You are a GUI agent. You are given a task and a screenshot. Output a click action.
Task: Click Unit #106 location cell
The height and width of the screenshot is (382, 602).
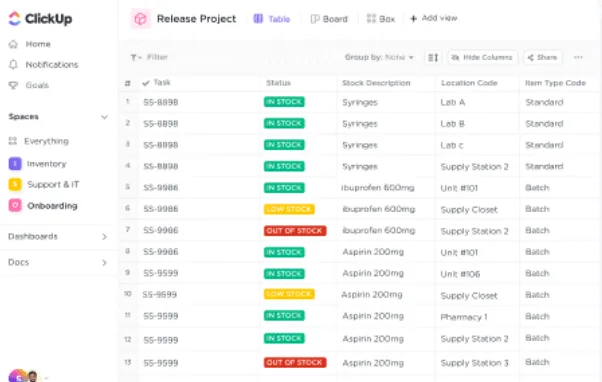(460, 274)
